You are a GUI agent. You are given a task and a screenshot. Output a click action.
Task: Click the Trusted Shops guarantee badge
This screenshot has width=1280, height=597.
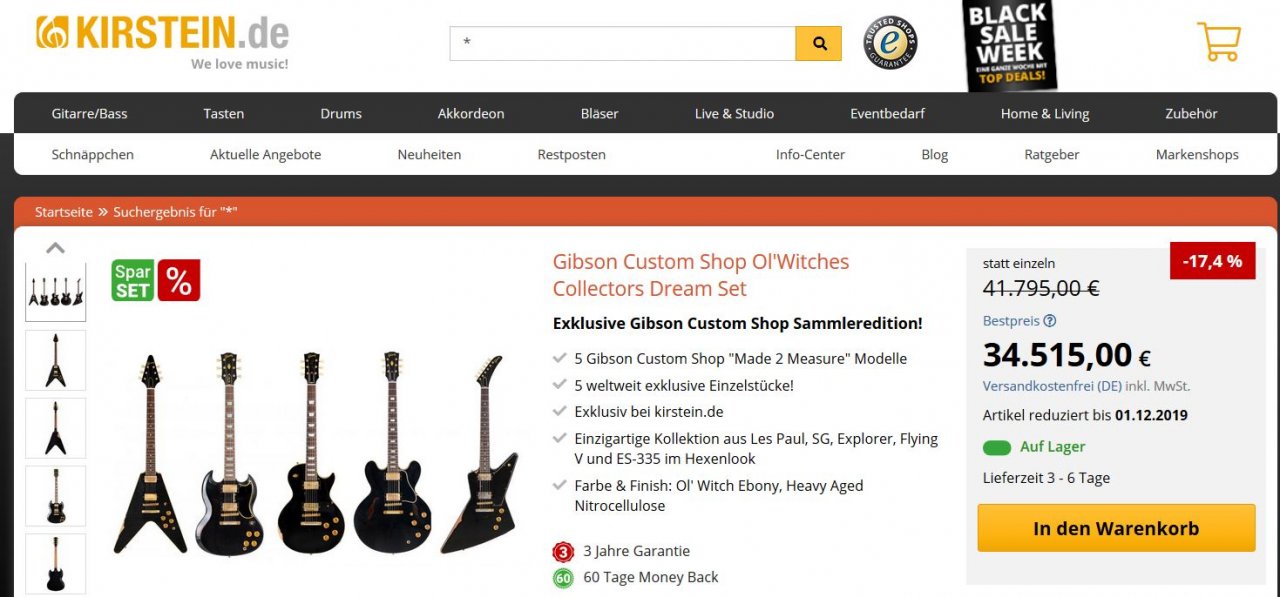(x=890, y=43)
